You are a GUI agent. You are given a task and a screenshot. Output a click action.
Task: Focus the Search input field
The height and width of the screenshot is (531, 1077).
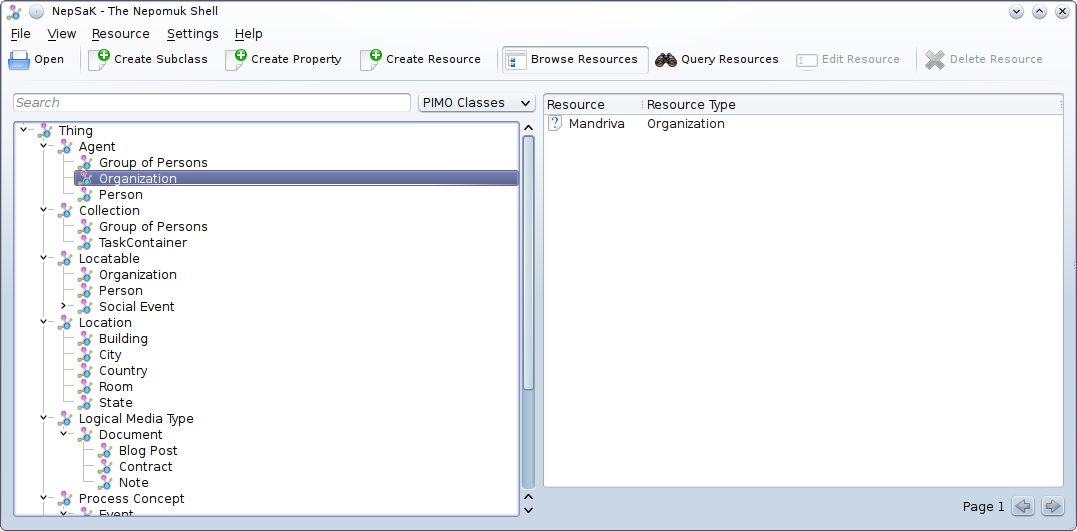pos(212,102)
